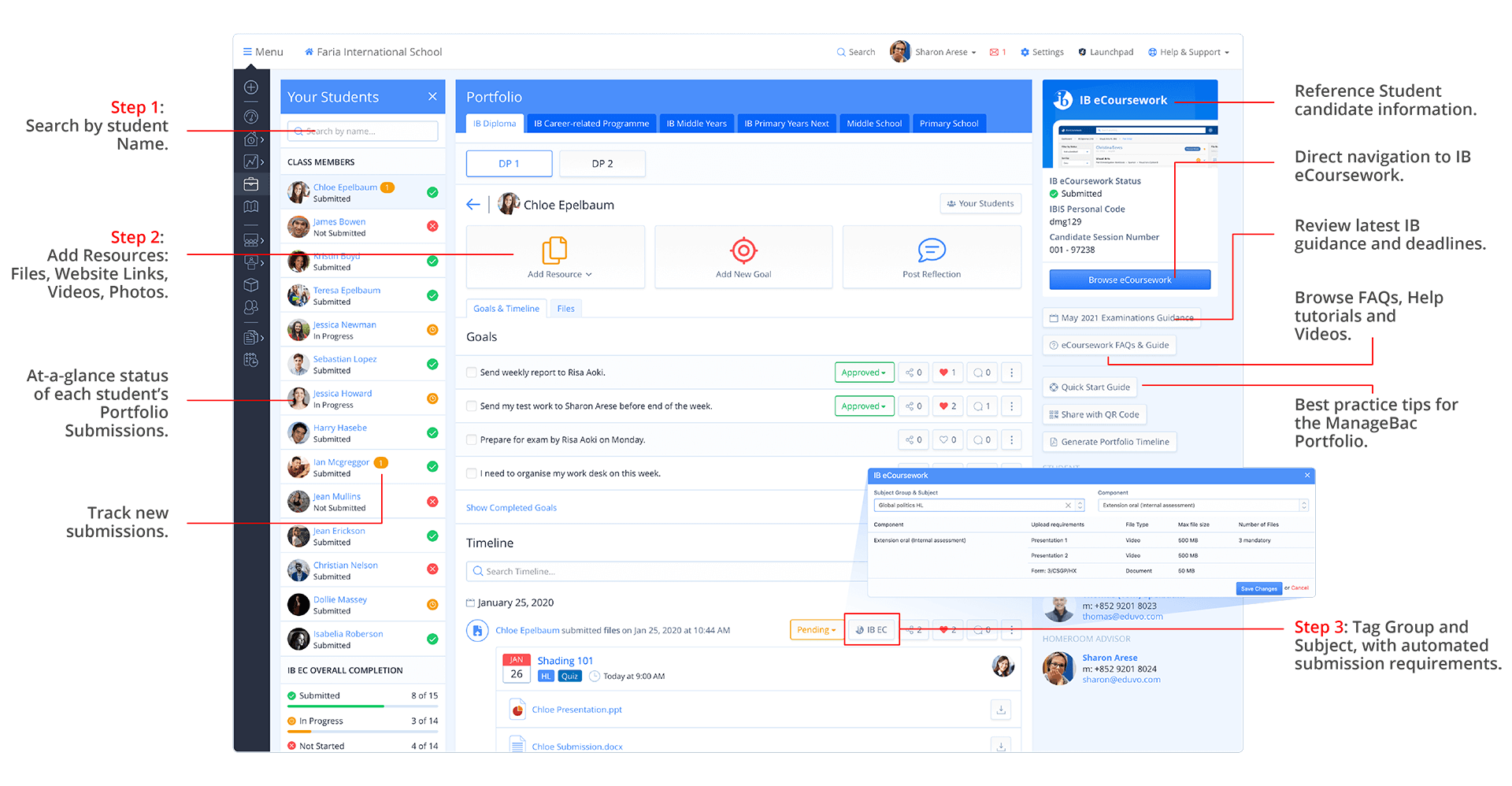Open the dashboard gauge icon in sidebar

point(251,117)
